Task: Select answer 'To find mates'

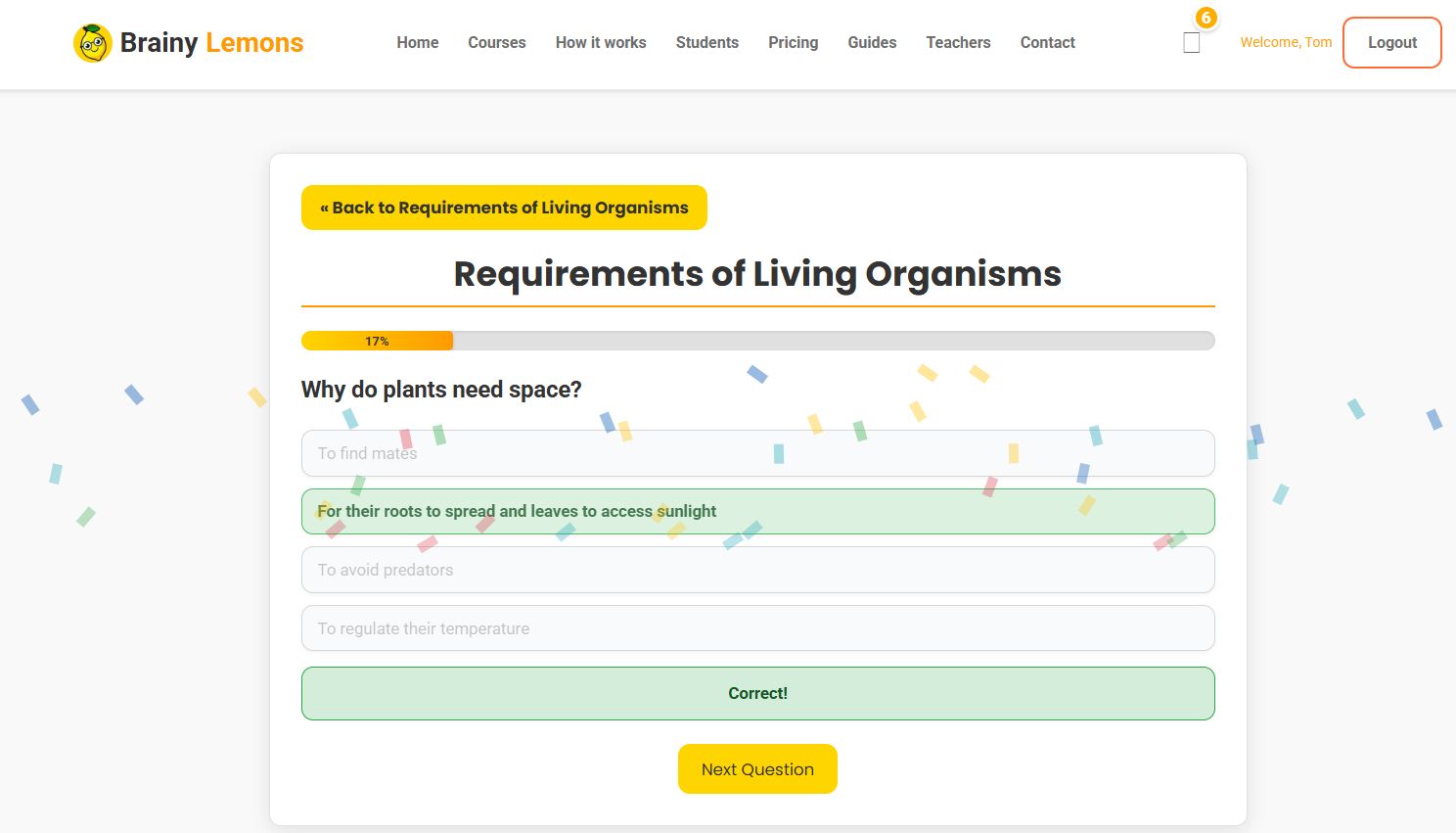Action: (x=757, y=452)
